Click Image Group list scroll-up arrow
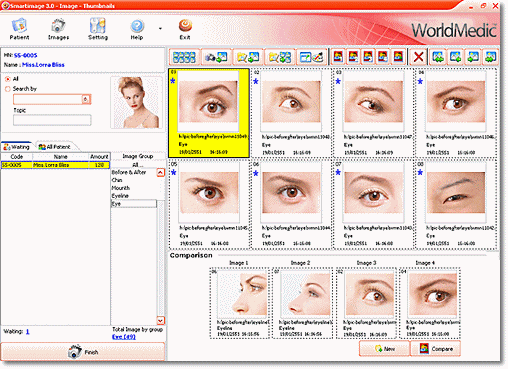The height and width of the screenshot is (369, 508). tap(161, 173)
